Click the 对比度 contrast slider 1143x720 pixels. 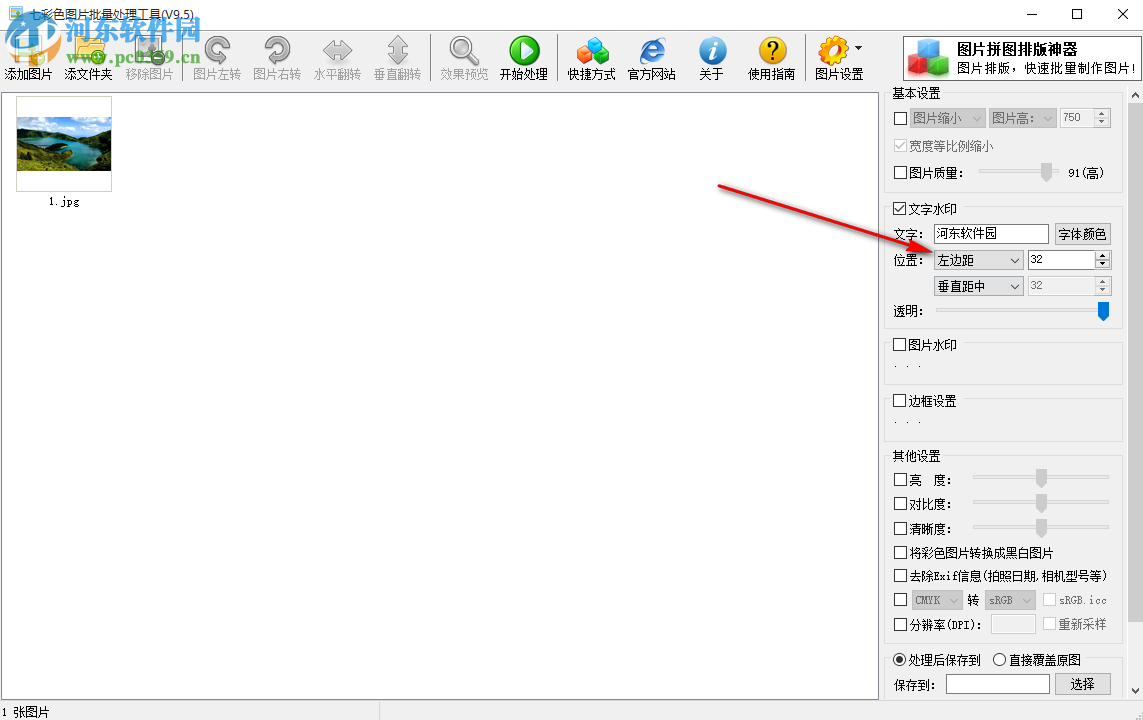coord(1041,503)
